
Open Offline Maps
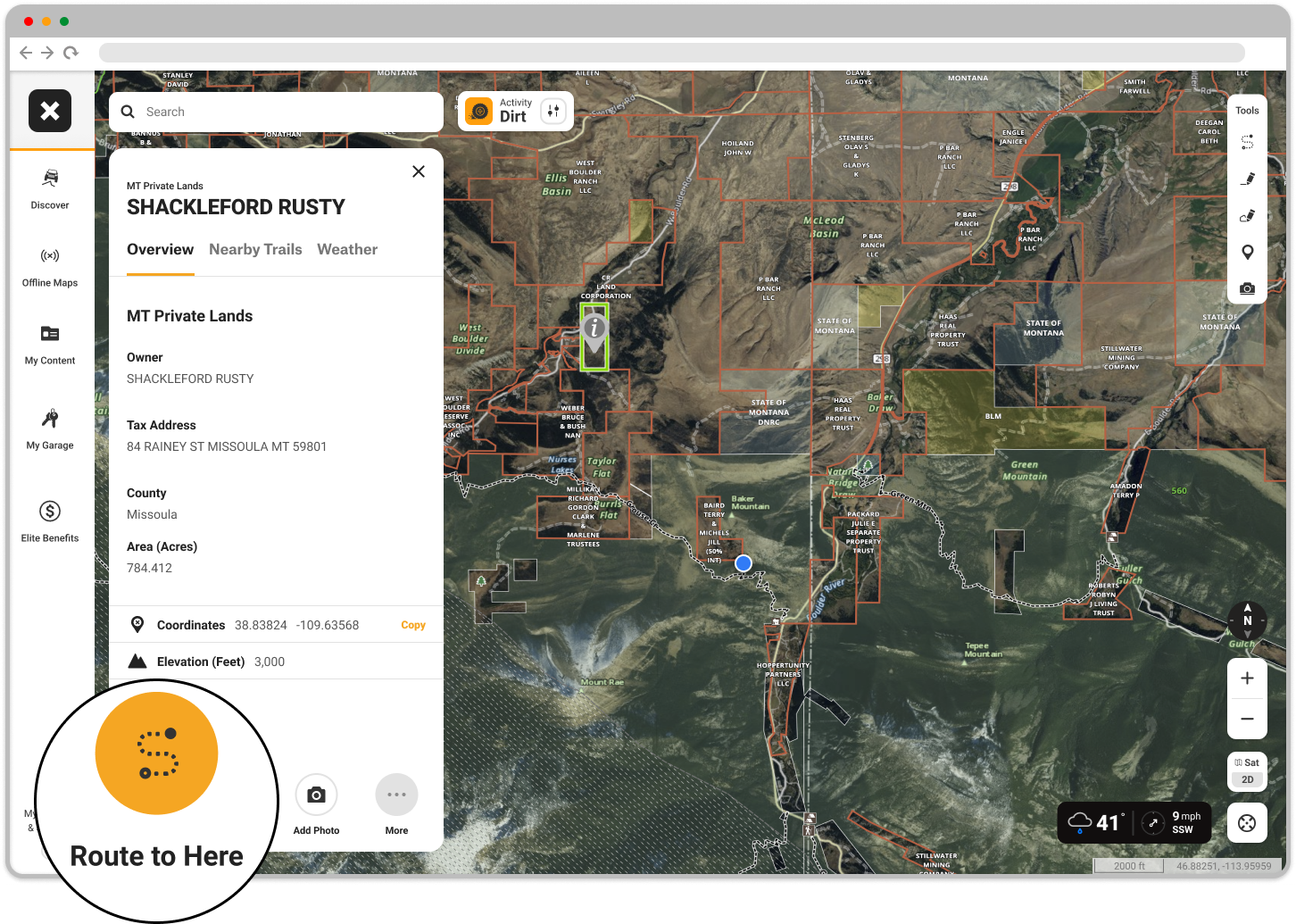coord(50,268)
